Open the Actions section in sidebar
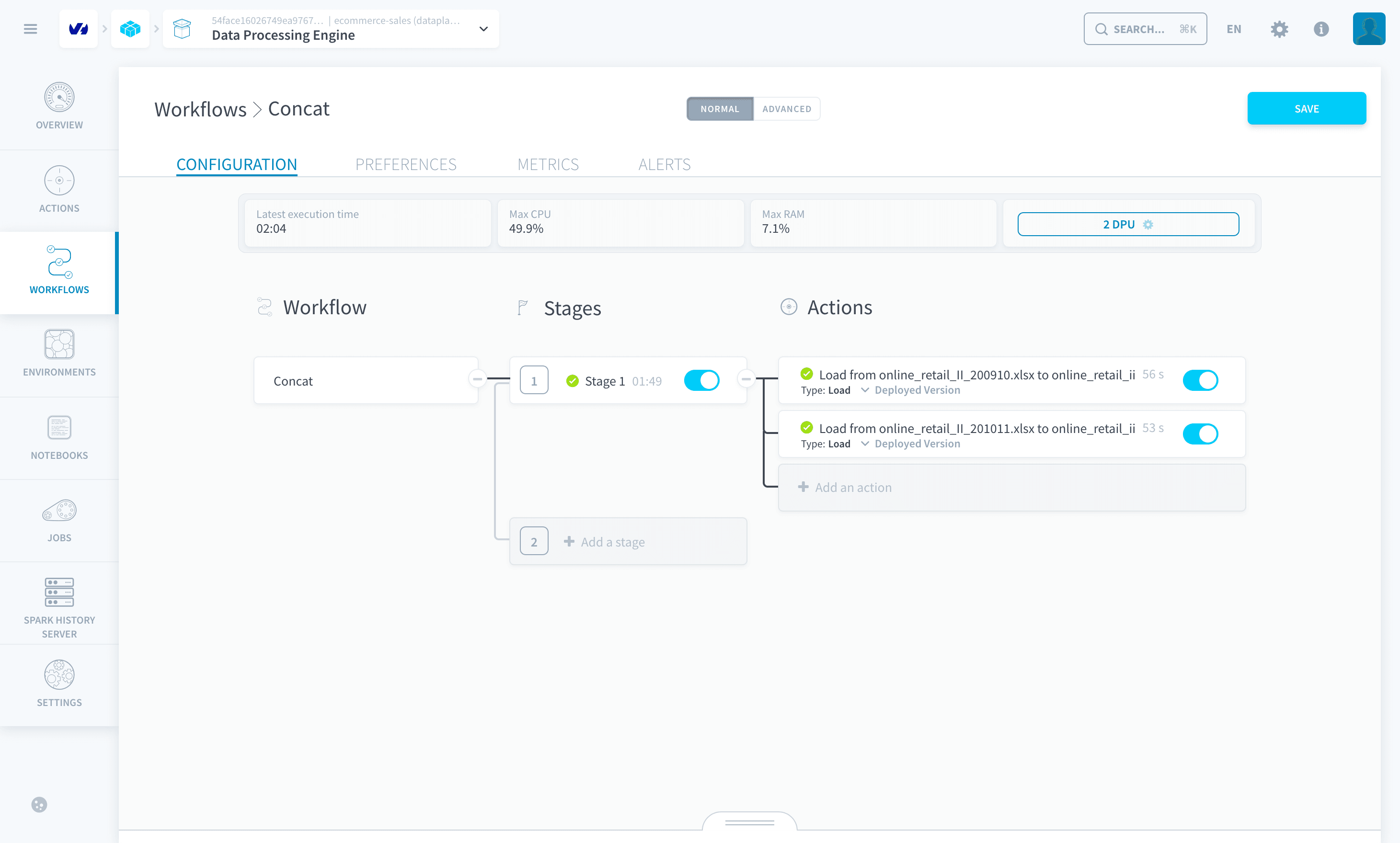 [59, 190]
